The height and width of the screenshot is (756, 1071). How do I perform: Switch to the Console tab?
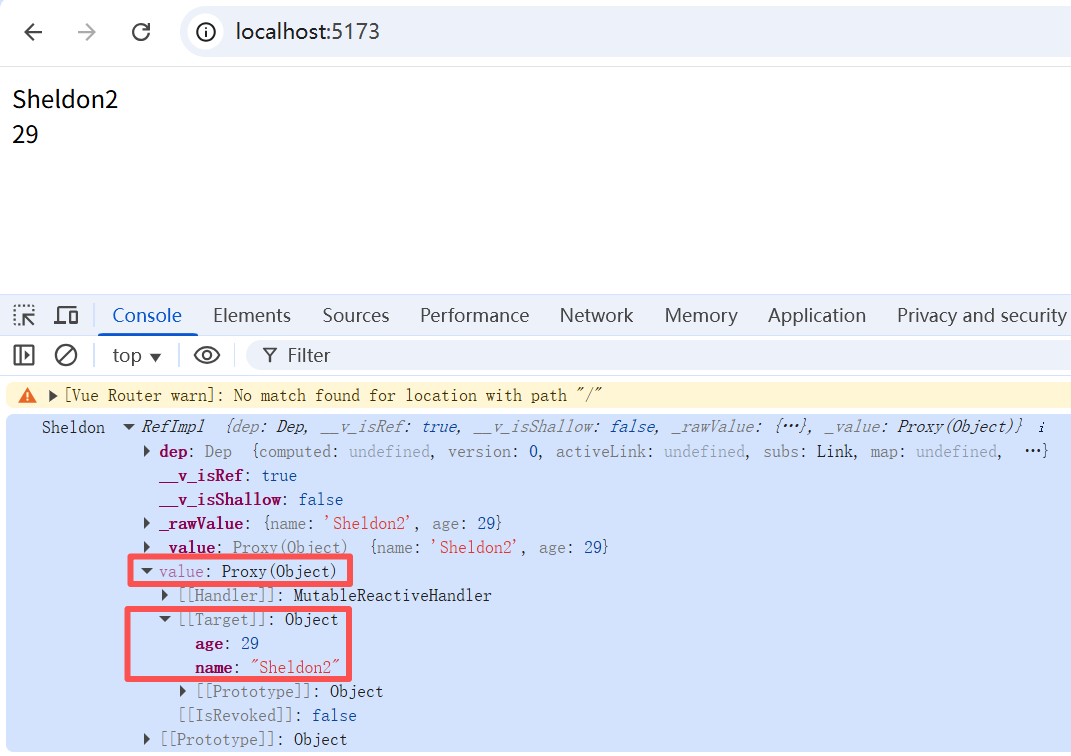147,316
